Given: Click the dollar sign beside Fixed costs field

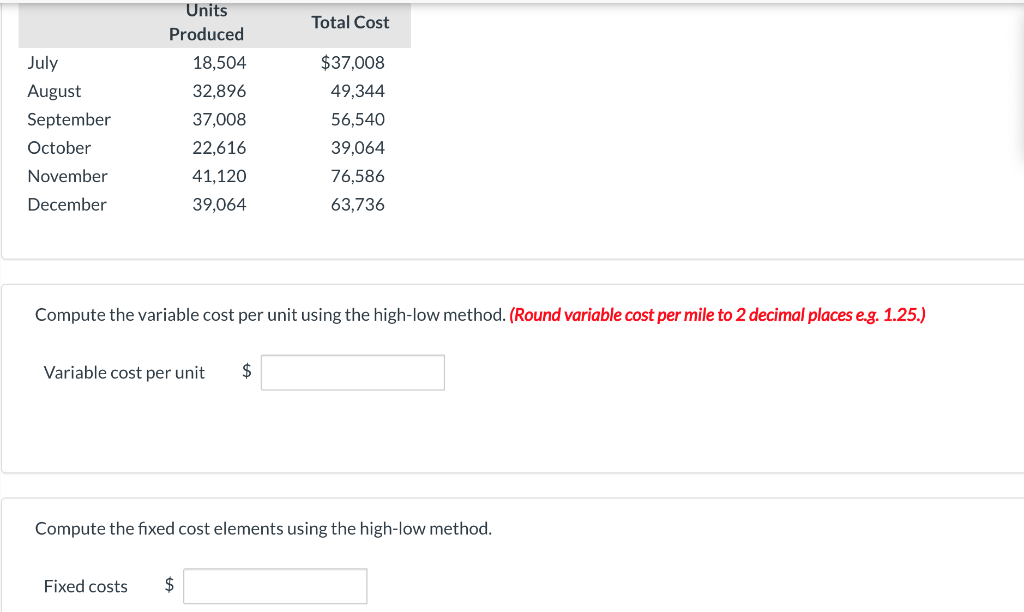Looking at the screenshot, I should (167, 586).
